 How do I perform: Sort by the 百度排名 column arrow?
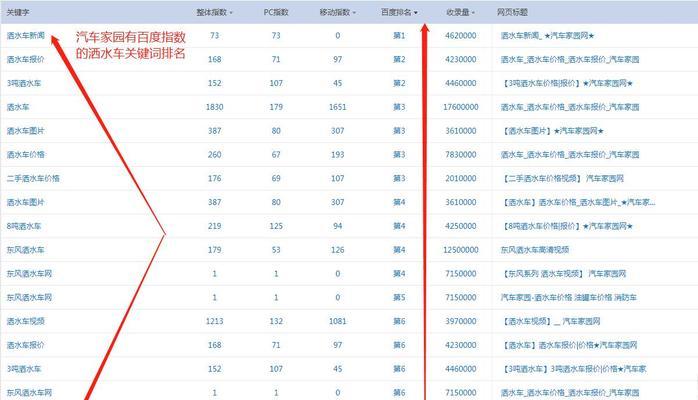tap(416, 13)
